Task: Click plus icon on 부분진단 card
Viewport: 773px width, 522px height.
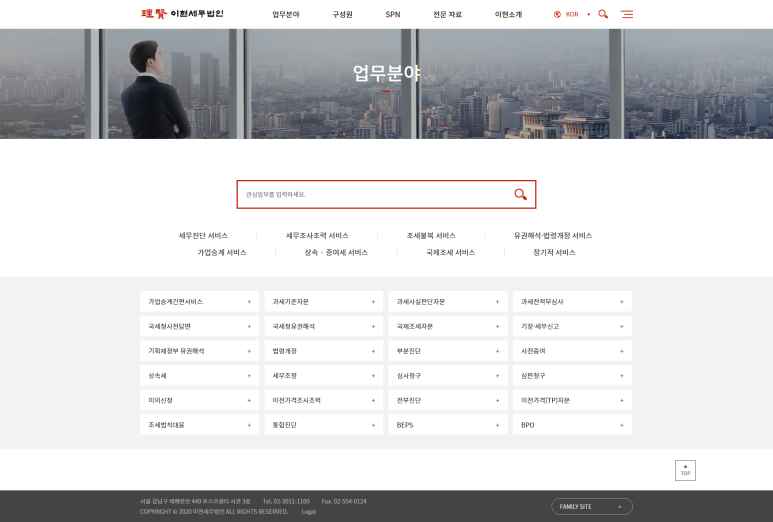Action: pyautogui.click(x=497, y=351)
